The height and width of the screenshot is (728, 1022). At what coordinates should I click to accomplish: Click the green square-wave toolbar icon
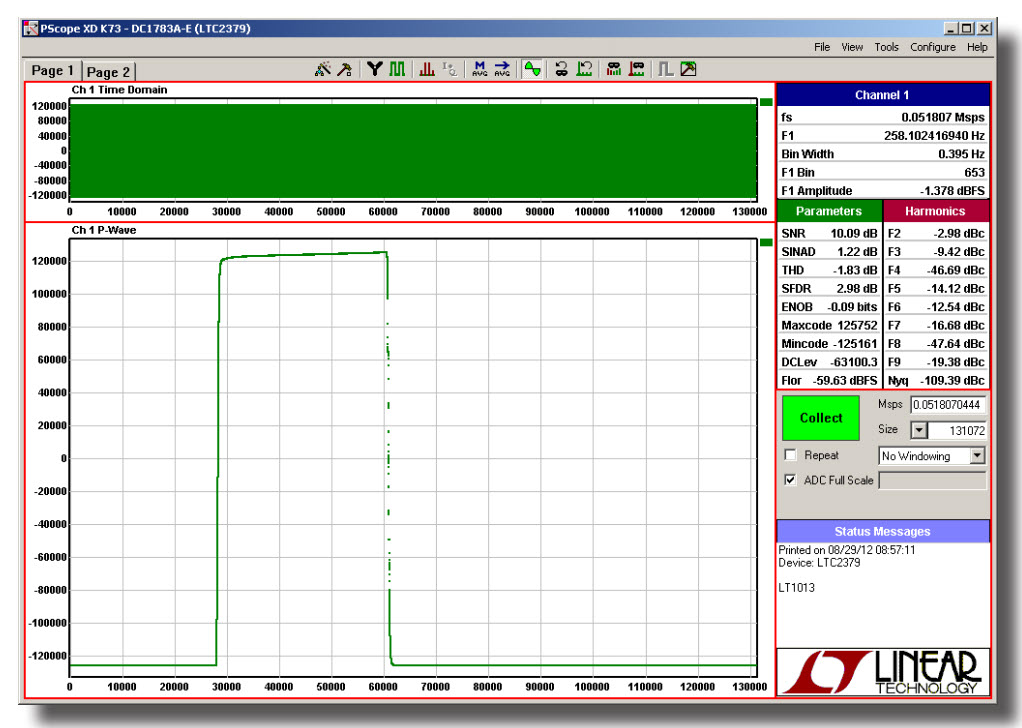pyautogui.click(x=397, y=69)
